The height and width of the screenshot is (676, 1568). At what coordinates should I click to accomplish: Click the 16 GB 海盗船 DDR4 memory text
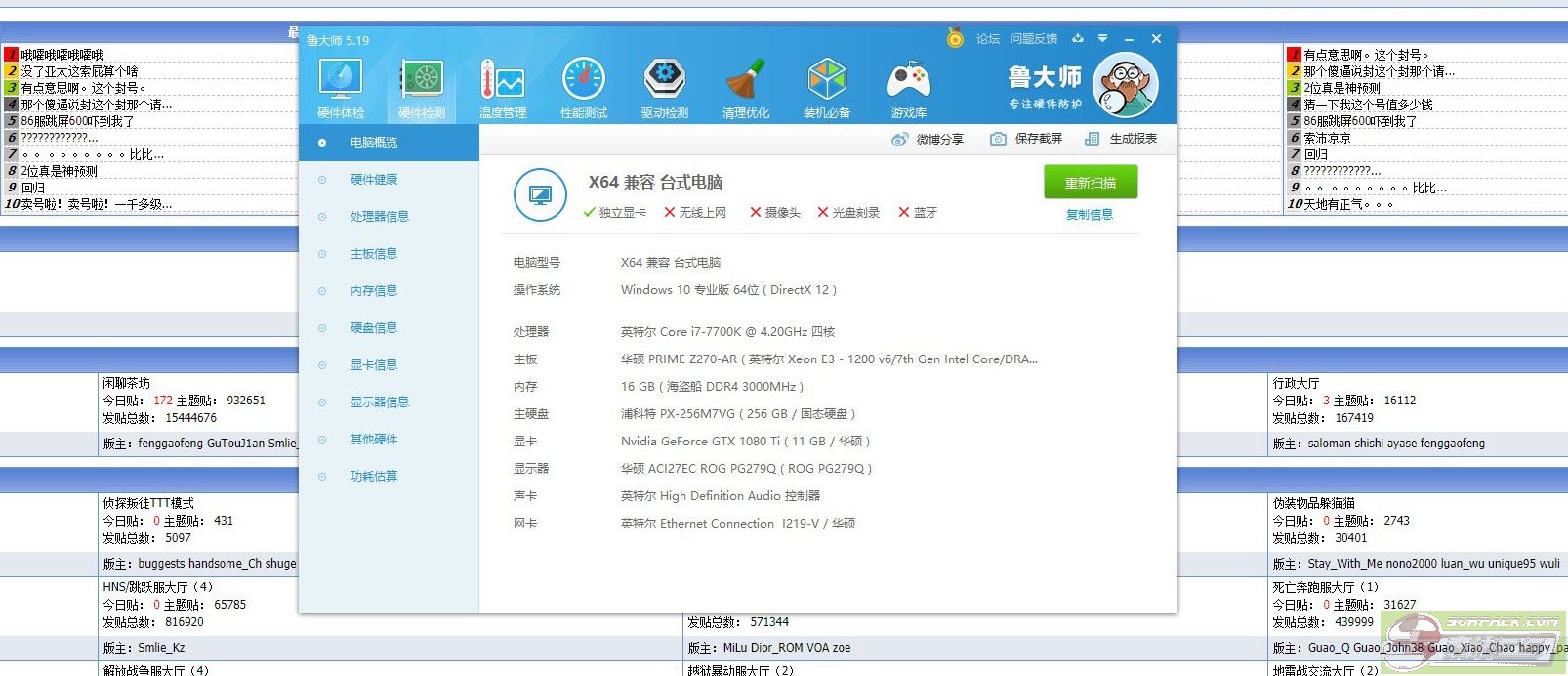pos(713,387)
